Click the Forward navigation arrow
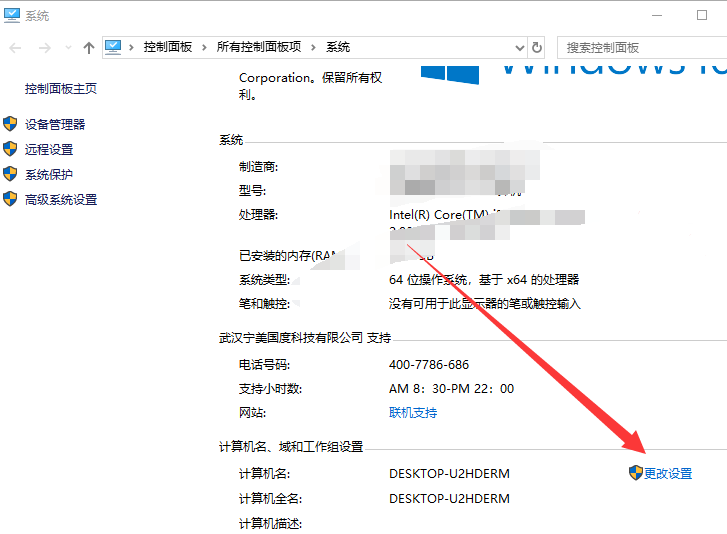The width and height of the screenshot is (727, 534). [44, 47]
